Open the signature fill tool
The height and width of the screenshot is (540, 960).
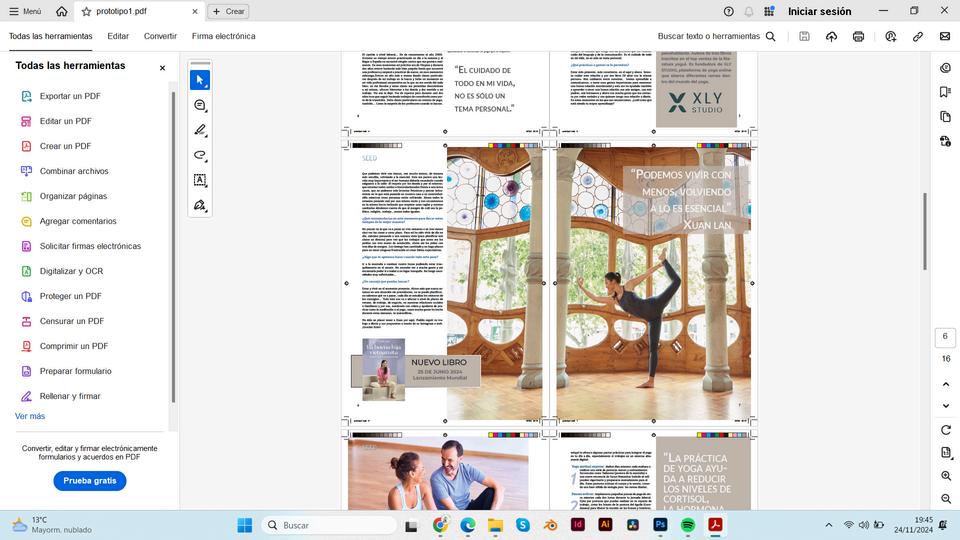[200, 205]
